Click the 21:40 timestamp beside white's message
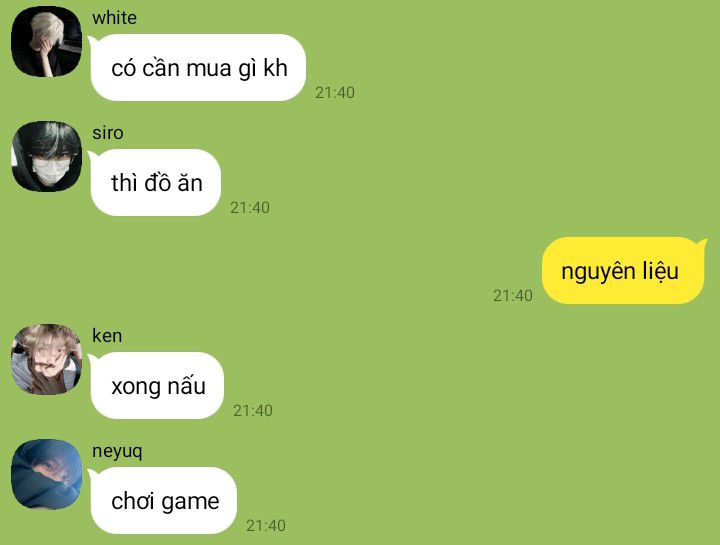The width and height of the screenshot is (720, 545). [335, 93]
